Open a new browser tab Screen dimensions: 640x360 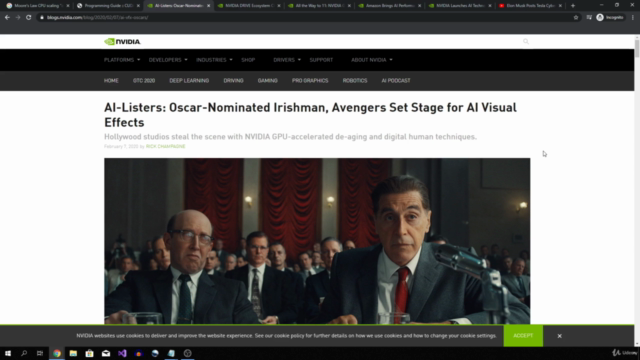573,6
